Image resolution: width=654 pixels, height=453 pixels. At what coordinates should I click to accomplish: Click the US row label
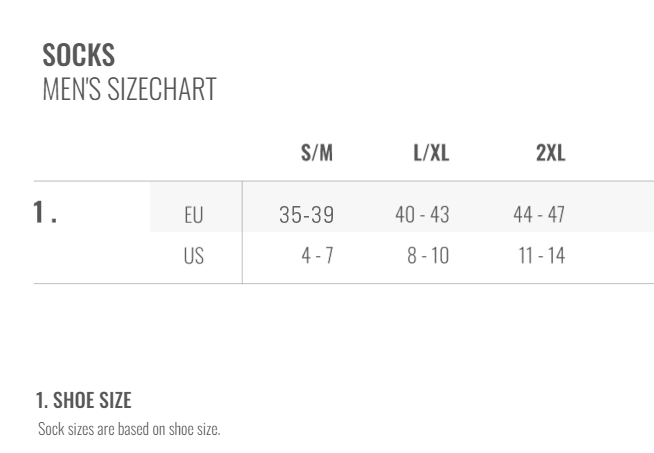(x=194, y=256)
